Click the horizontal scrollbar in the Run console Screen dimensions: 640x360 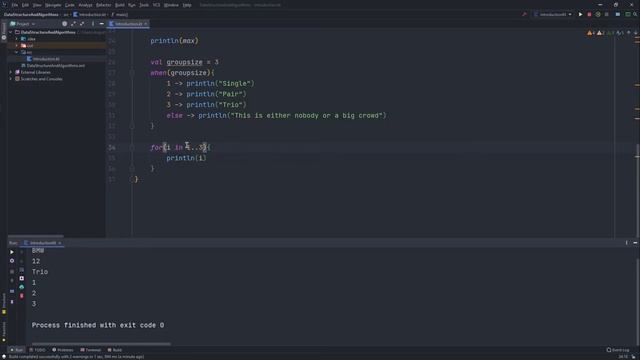101,344
